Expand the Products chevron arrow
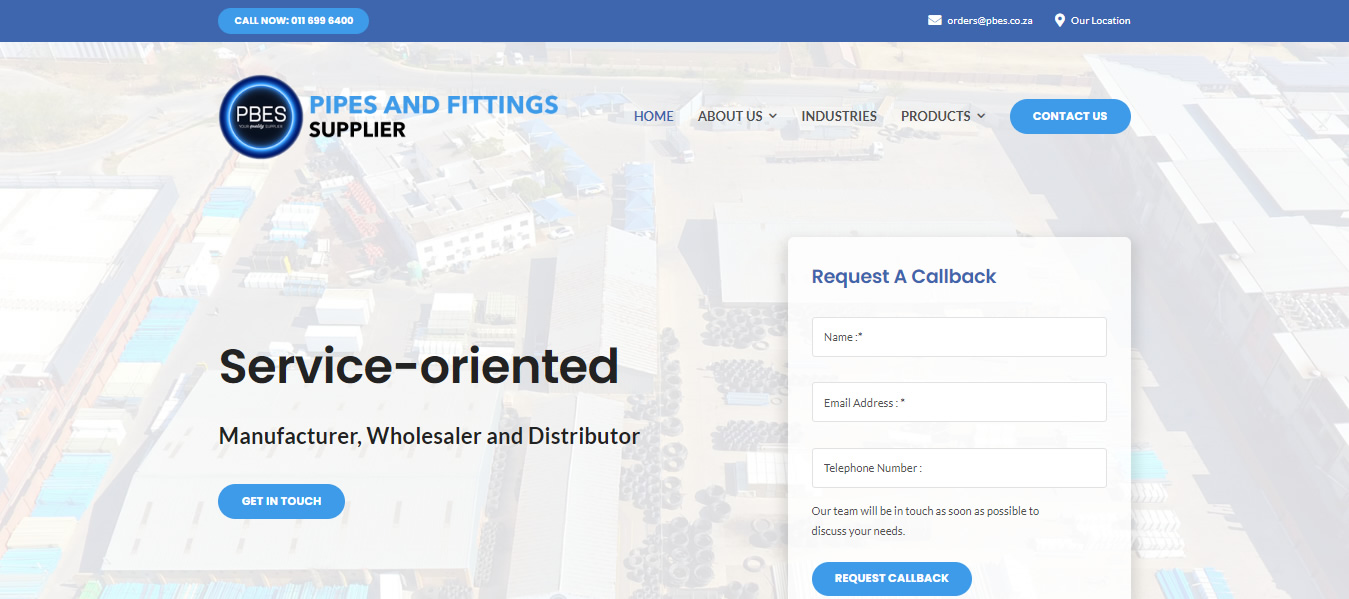Image resolution: width=1349 pixels, height=599 pixels. click(x=981, y=117)
